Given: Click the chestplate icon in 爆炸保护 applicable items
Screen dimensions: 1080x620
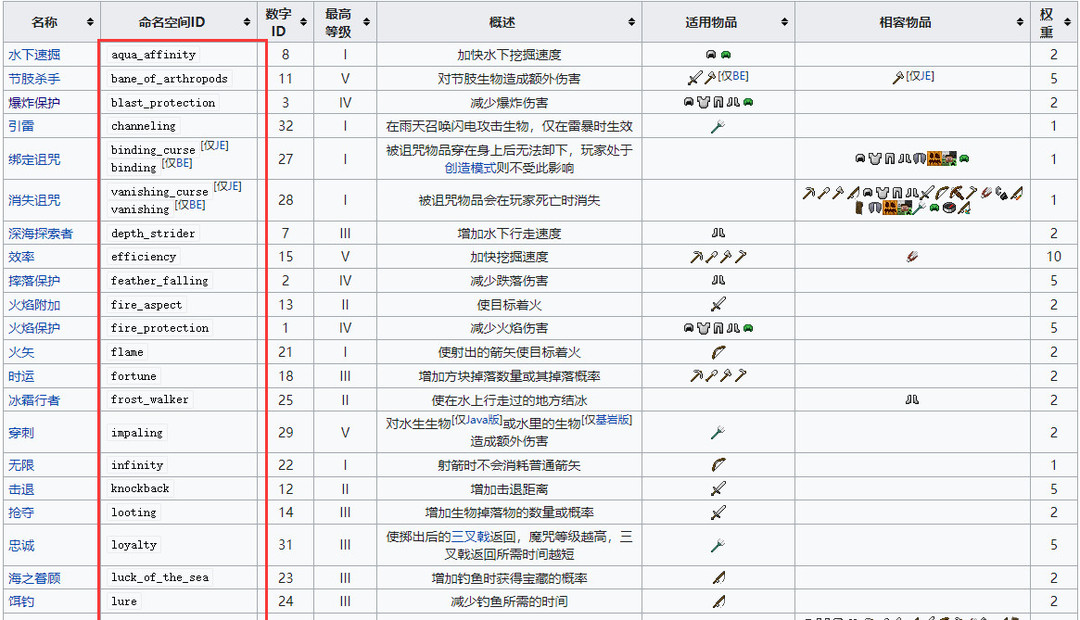Looking at the screenshot, I should tap(705, 101).
